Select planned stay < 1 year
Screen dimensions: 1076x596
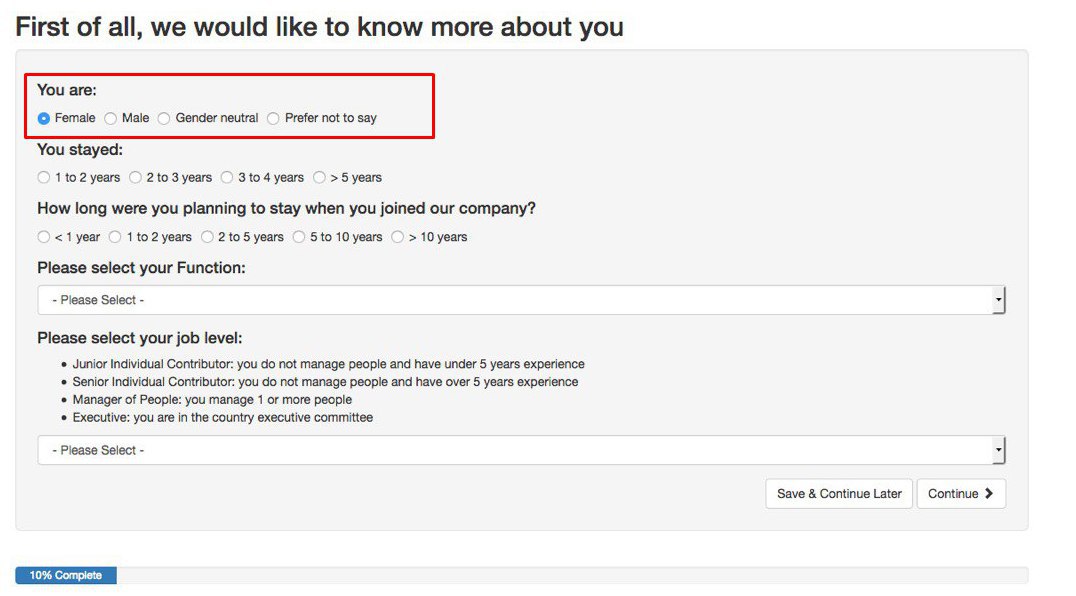[x=44, y=237]
